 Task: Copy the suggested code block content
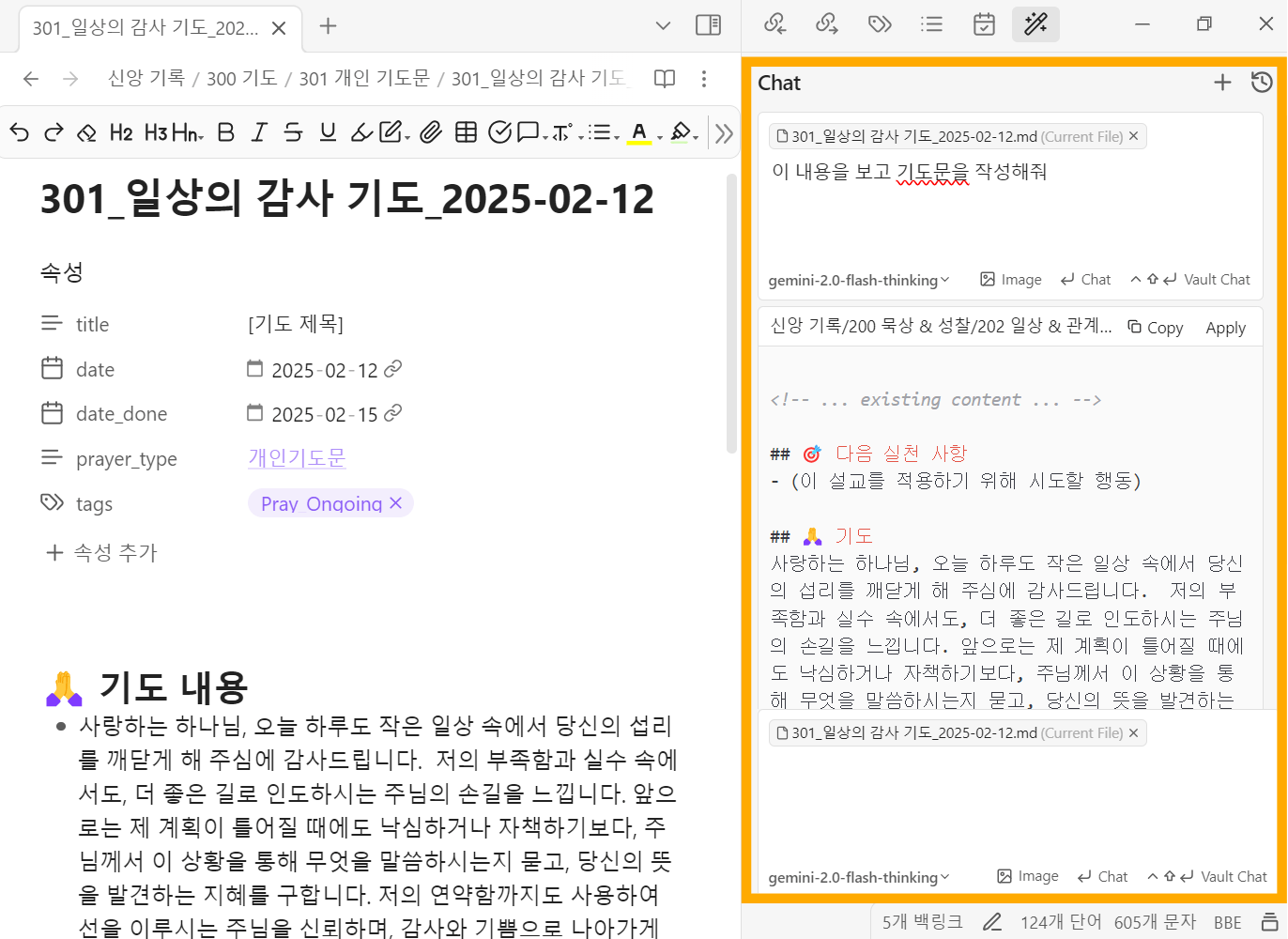(1156, 328)
